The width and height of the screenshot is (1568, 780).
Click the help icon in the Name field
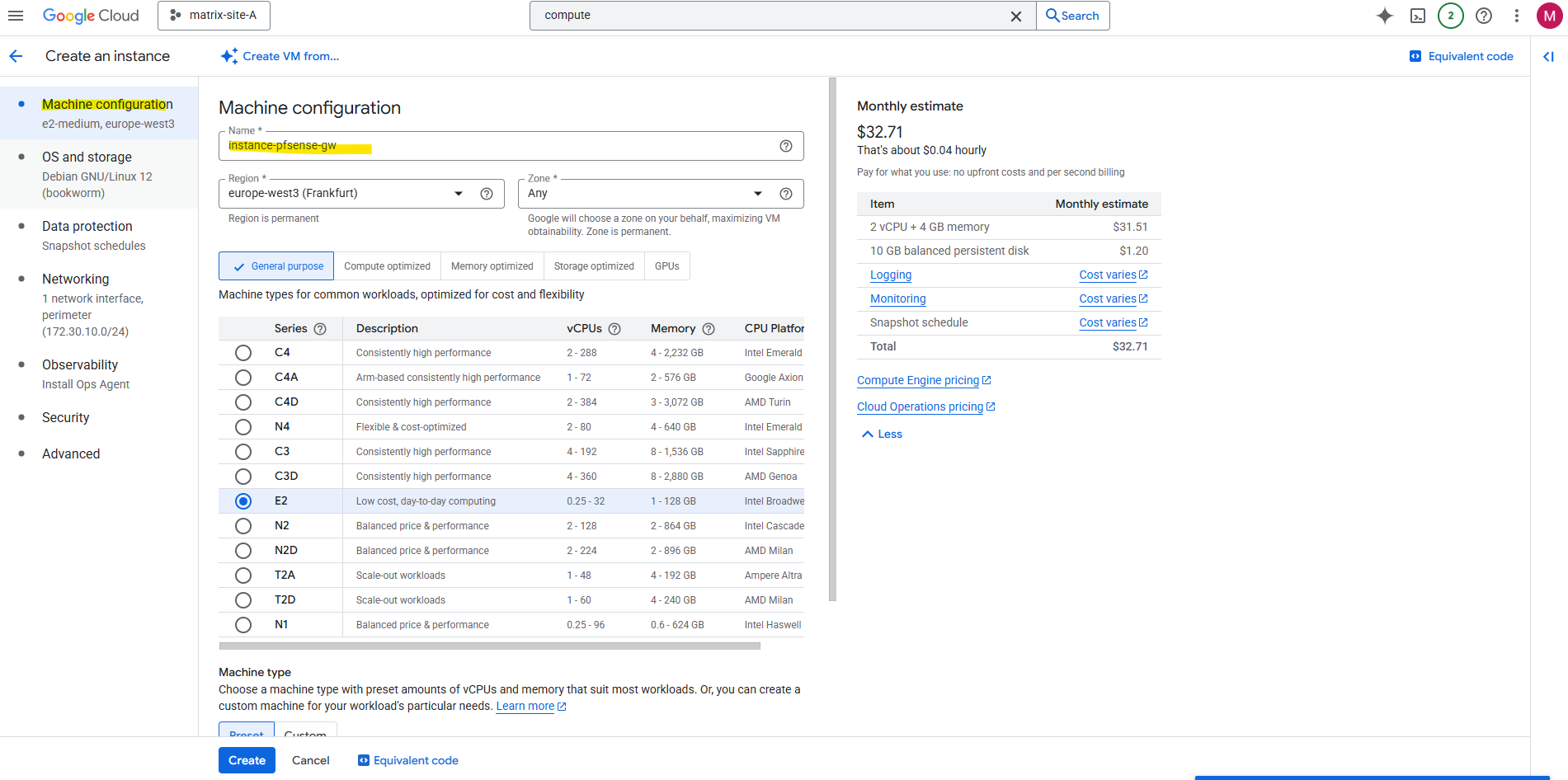785,146
